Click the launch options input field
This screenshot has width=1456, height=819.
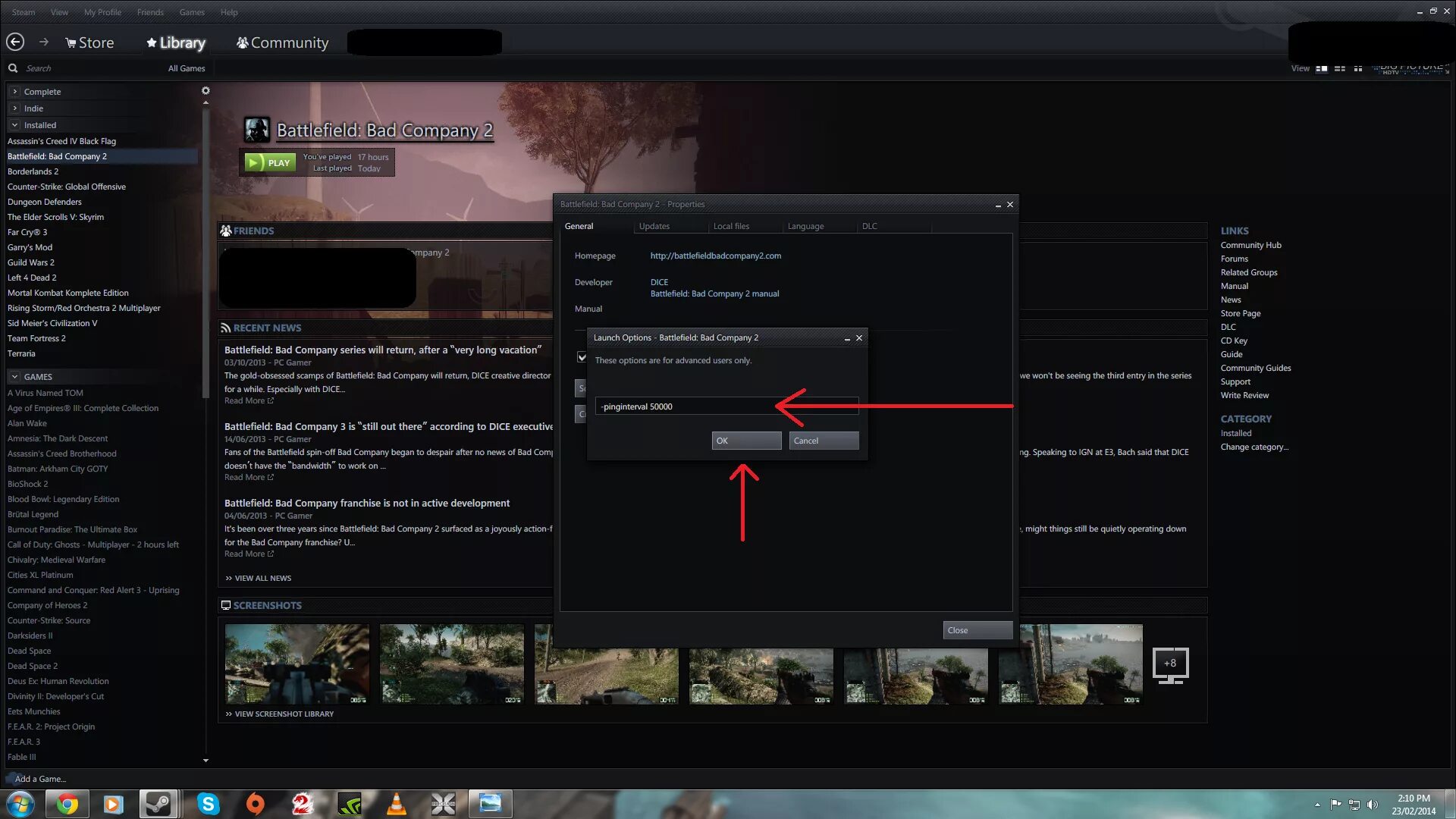[727, 406]
